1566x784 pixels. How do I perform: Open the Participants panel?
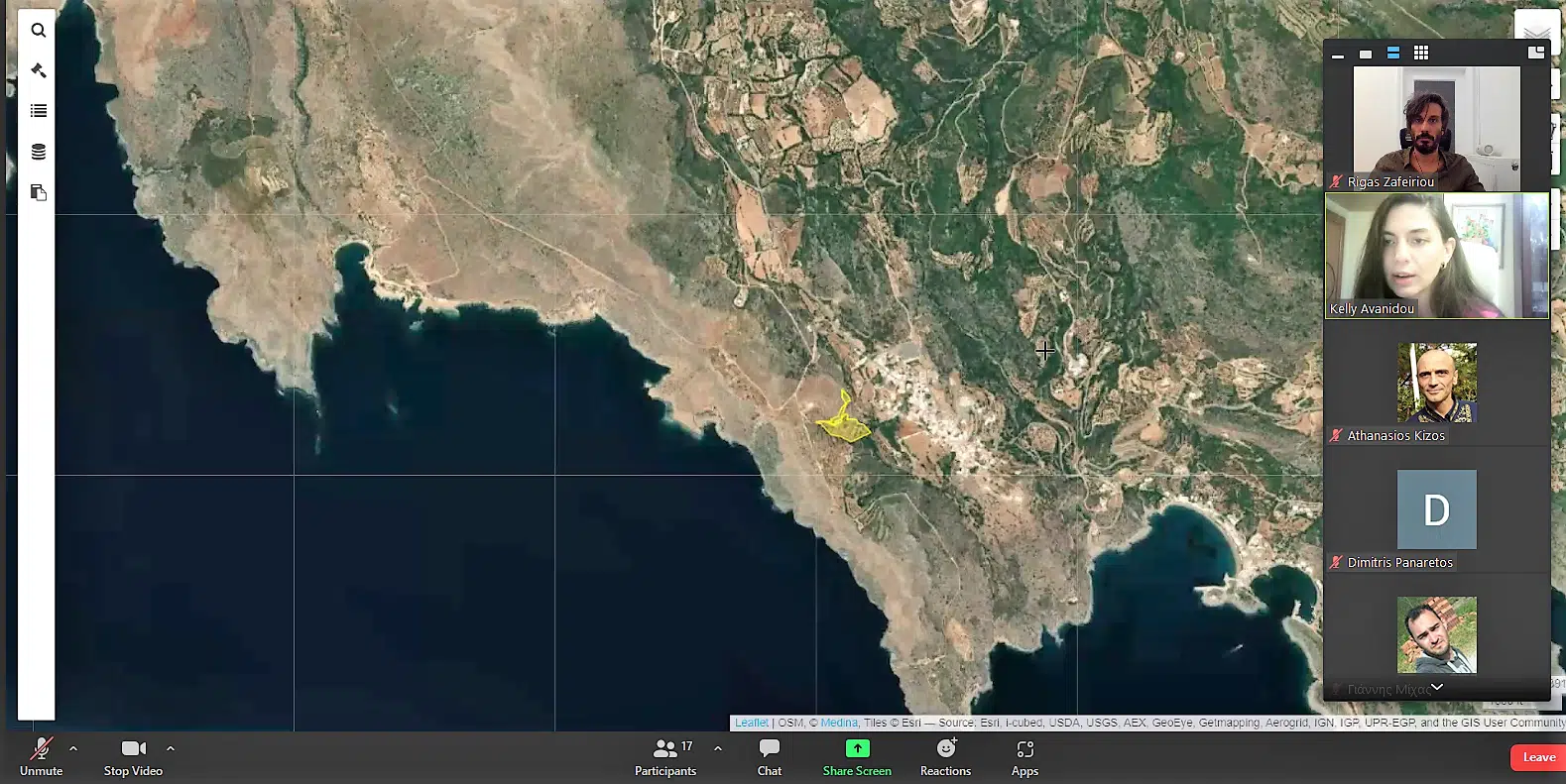point(665,757)
